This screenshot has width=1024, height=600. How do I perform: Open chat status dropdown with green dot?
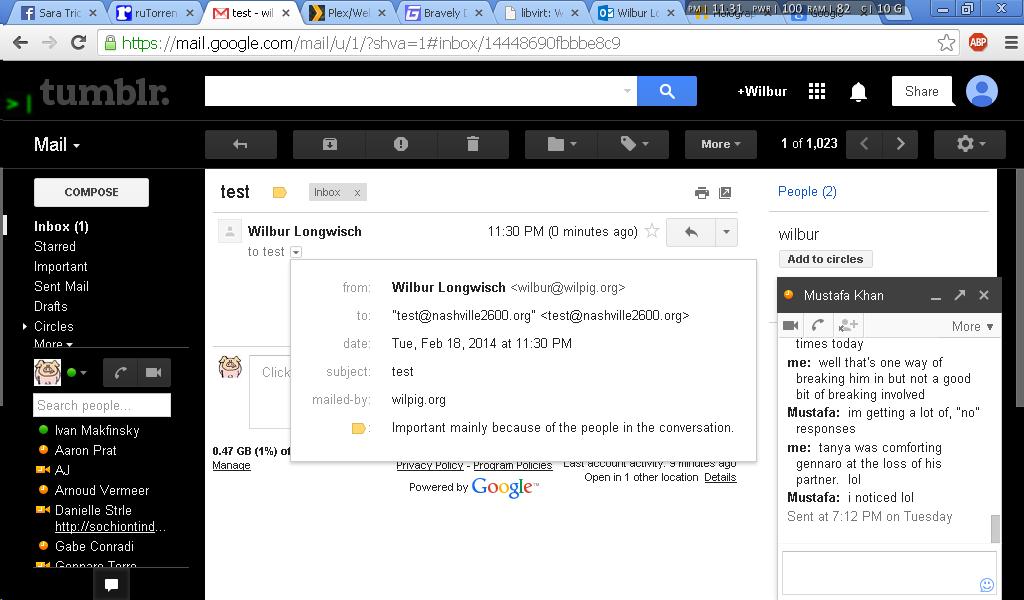pos(76,373)
